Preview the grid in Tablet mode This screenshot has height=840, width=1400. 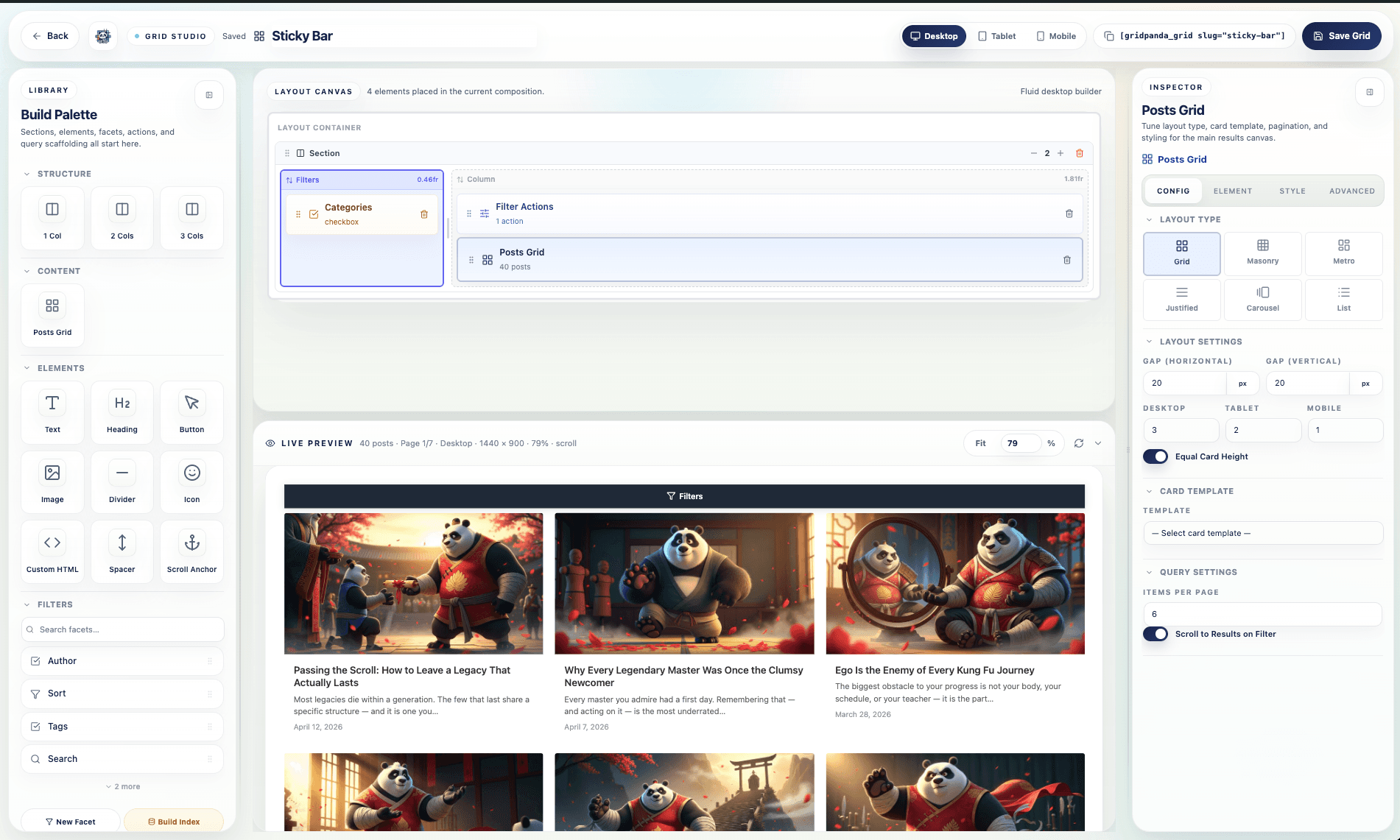point(996,35)
